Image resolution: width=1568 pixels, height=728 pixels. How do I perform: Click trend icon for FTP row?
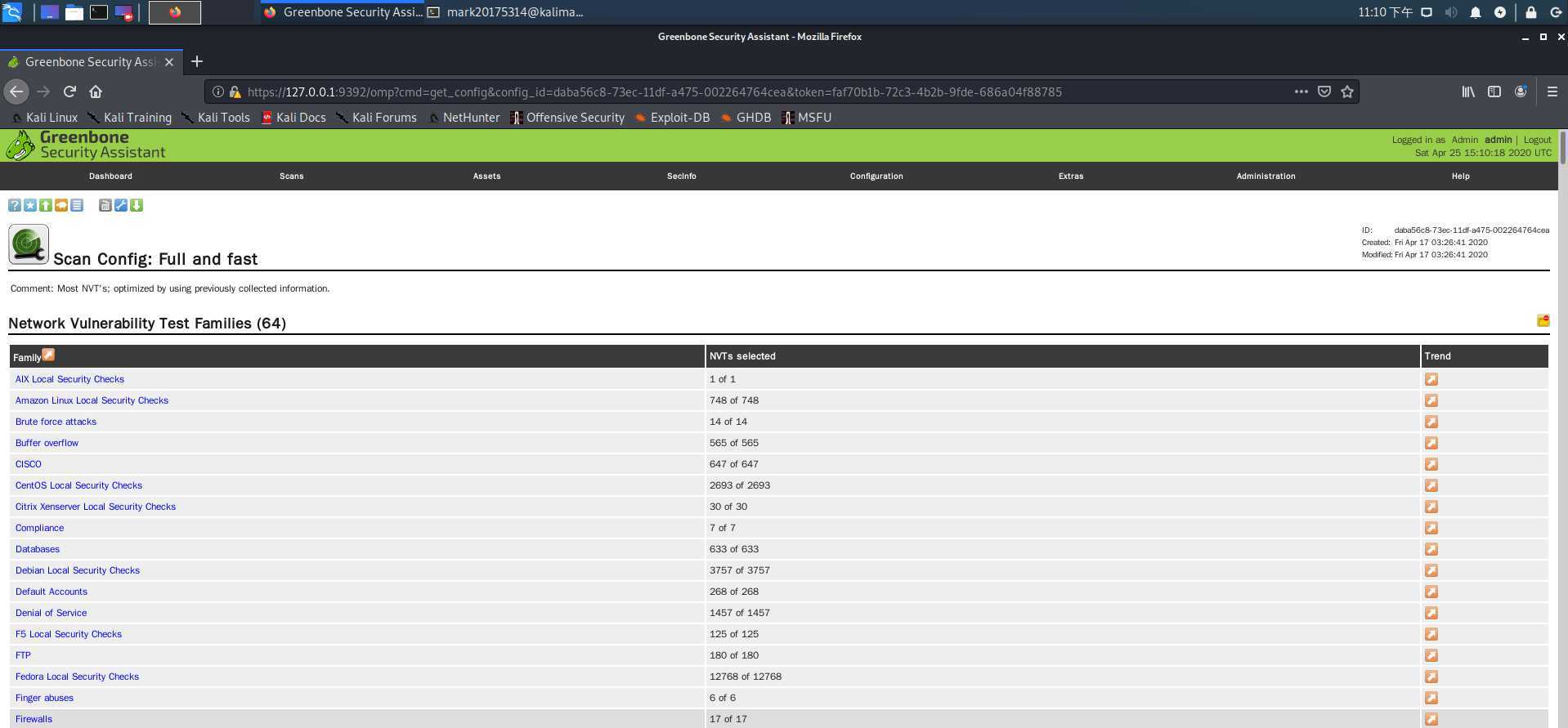coord(1431,655)
